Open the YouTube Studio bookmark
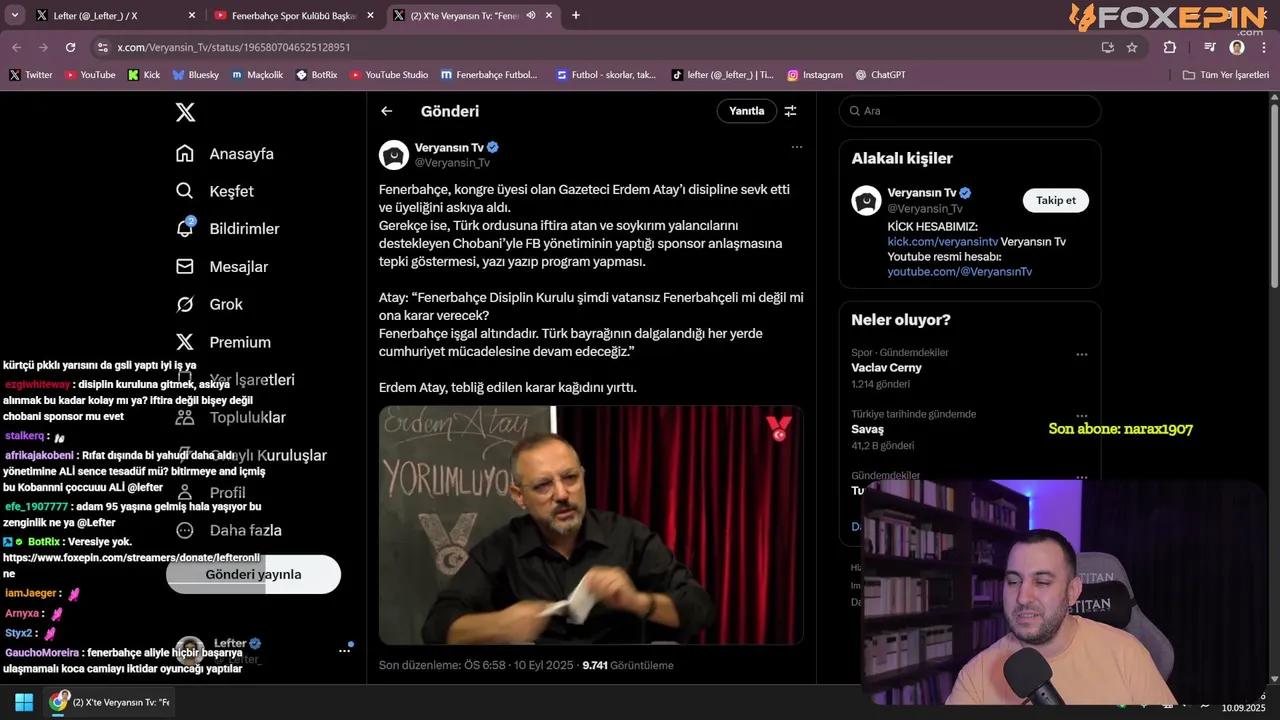 [389, 74]
